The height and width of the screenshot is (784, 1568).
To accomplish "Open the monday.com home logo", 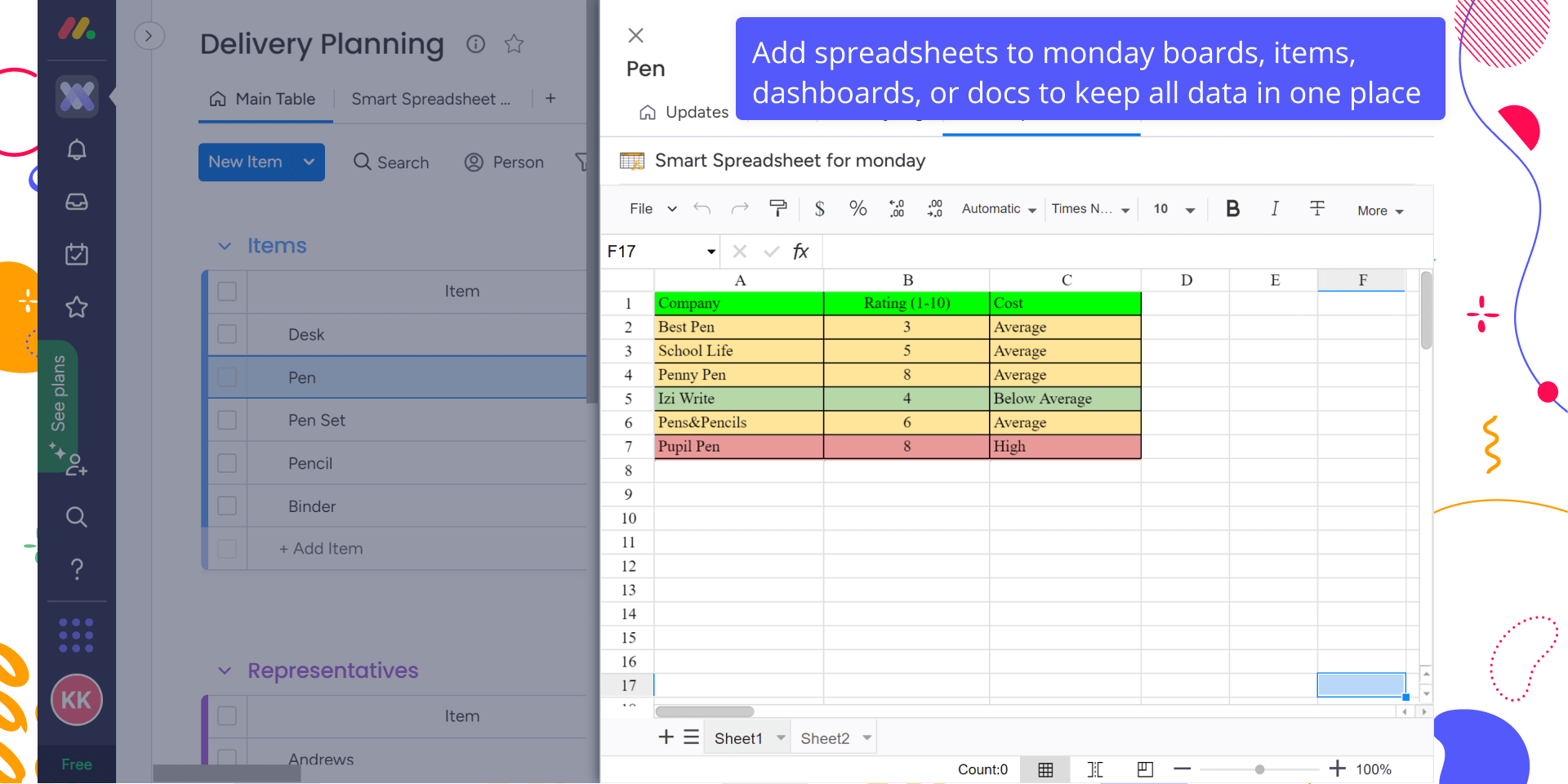I will pos(77,29).
